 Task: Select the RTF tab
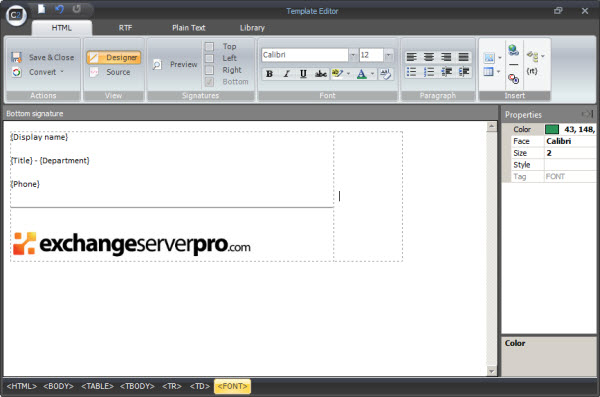coord(125,28)
